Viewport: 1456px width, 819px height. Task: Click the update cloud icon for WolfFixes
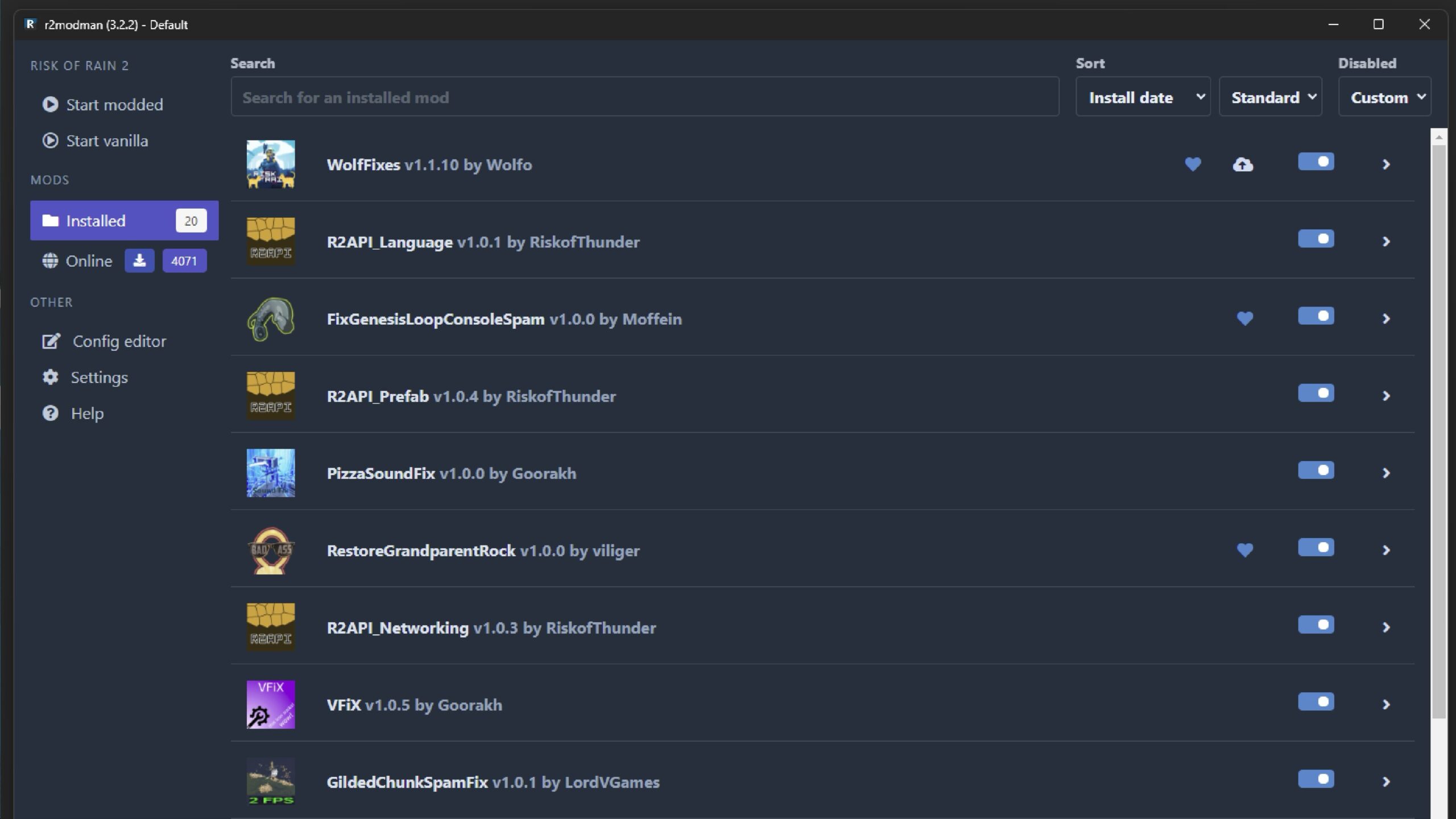(1243, 164)
